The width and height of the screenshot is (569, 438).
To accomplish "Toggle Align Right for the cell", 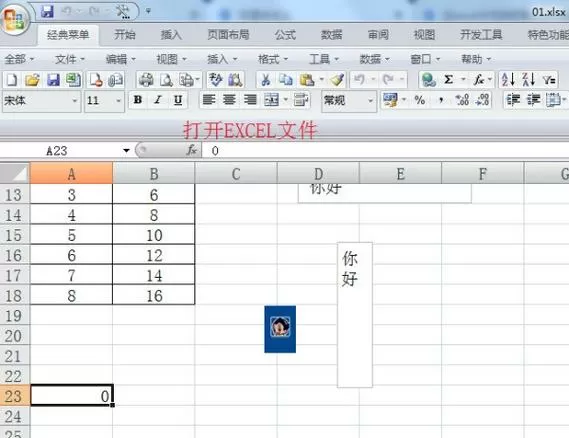I will [250, 100].
